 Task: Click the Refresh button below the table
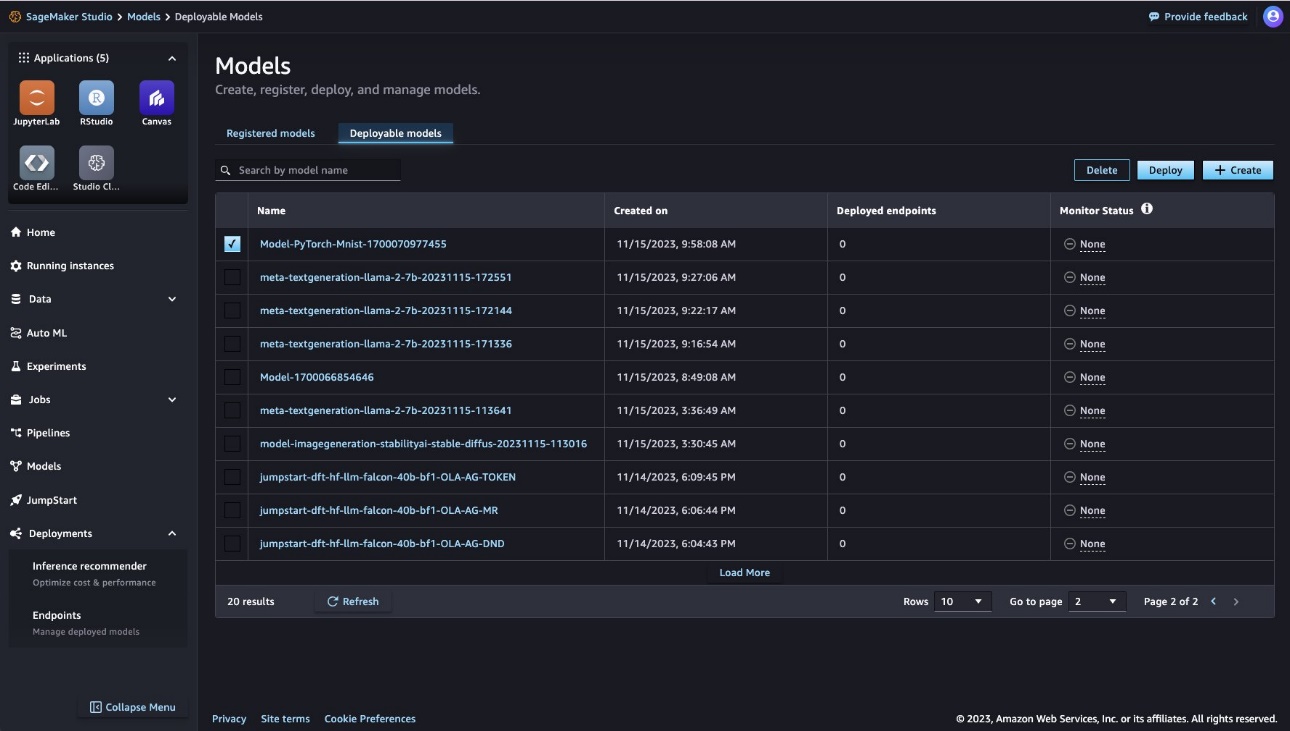[353, 601]
